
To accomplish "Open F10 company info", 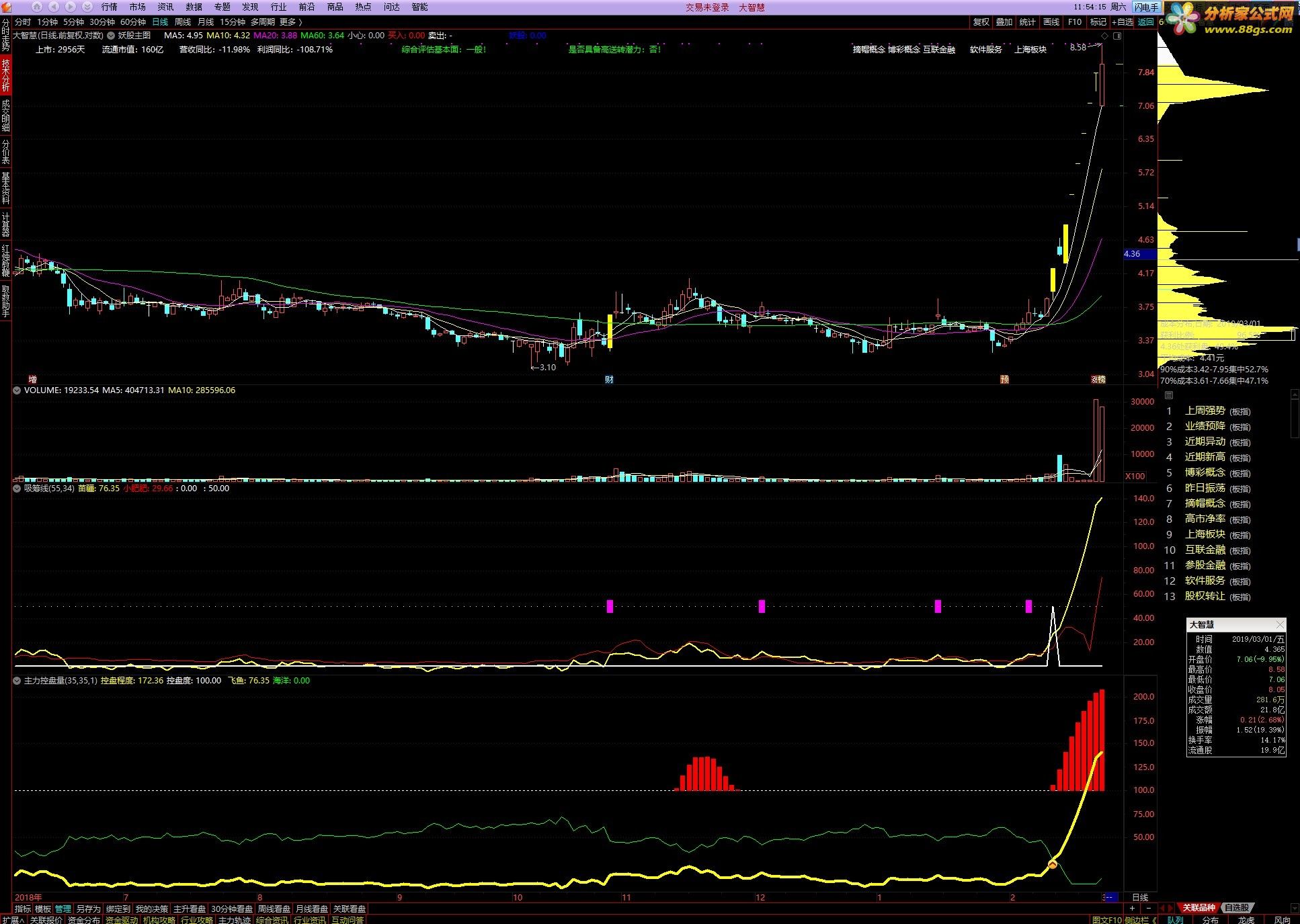I will point(1075,22).
